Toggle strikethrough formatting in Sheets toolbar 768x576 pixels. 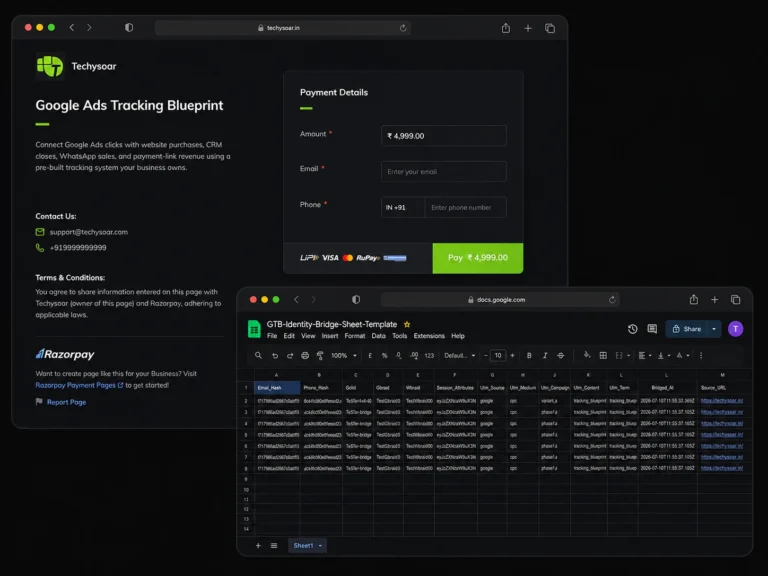tap(561, 356)
